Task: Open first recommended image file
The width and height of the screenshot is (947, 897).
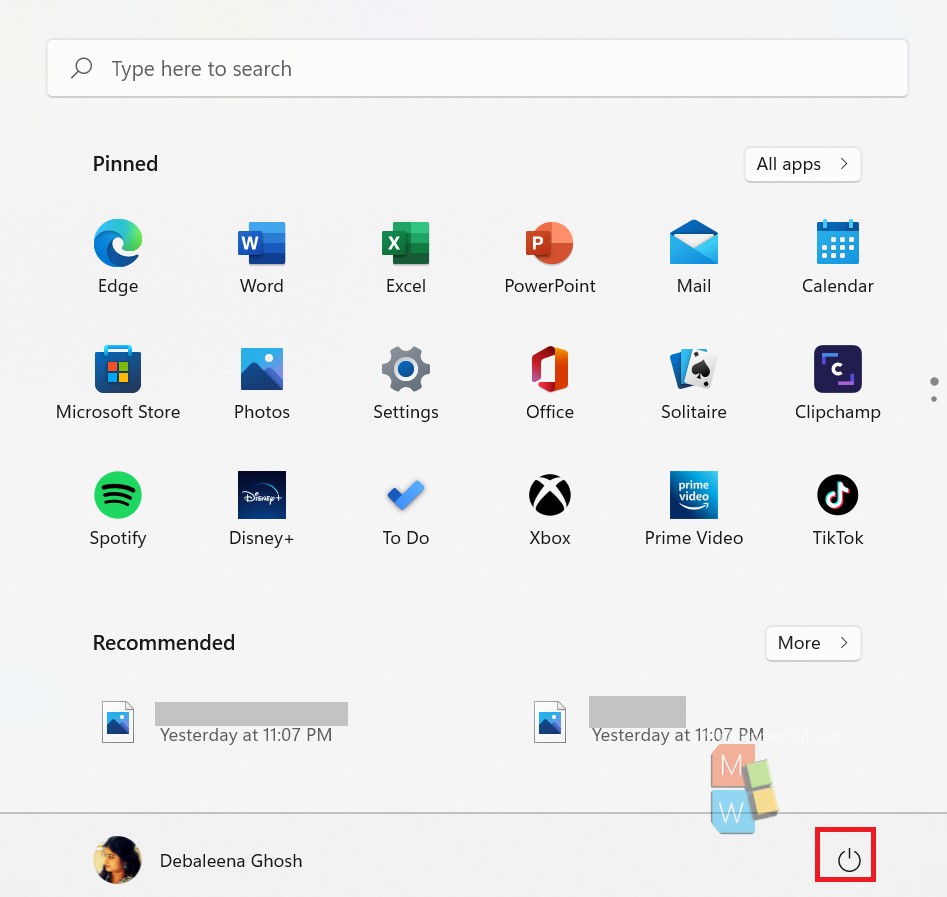Action: (225, 722)
